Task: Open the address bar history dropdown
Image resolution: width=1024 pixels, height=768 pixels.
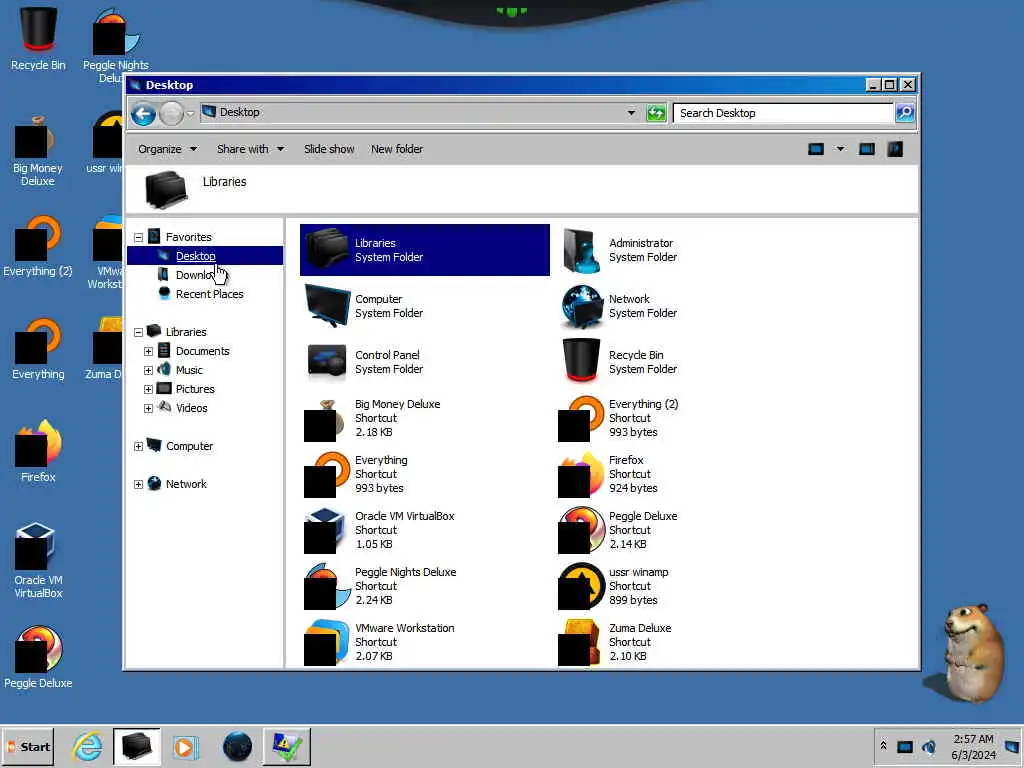Action: [632, 113]
